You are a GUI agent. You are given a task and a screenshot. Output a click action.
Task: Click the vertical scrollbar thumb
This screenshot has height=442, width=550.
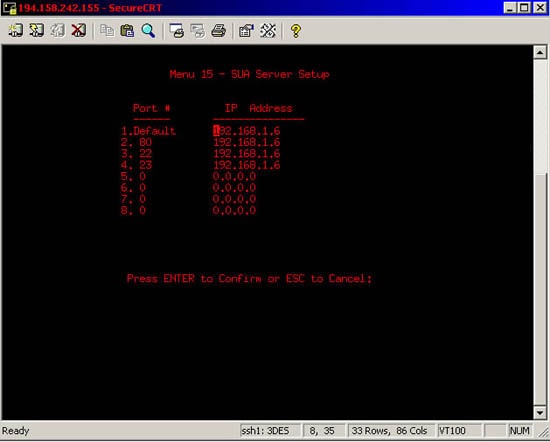(x=540, y=289)
